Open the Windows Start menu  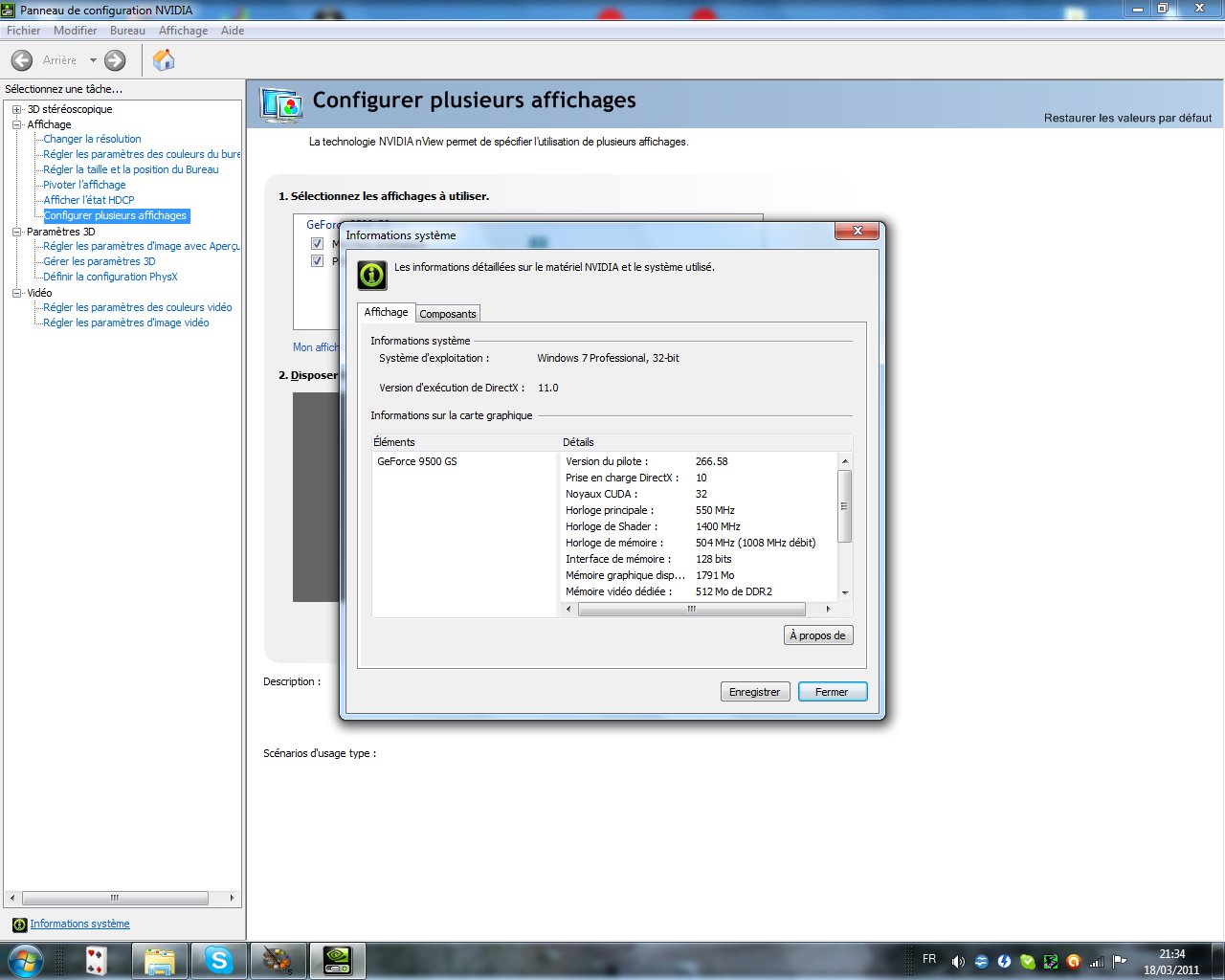pyautogui.click(x=25, y=960)
